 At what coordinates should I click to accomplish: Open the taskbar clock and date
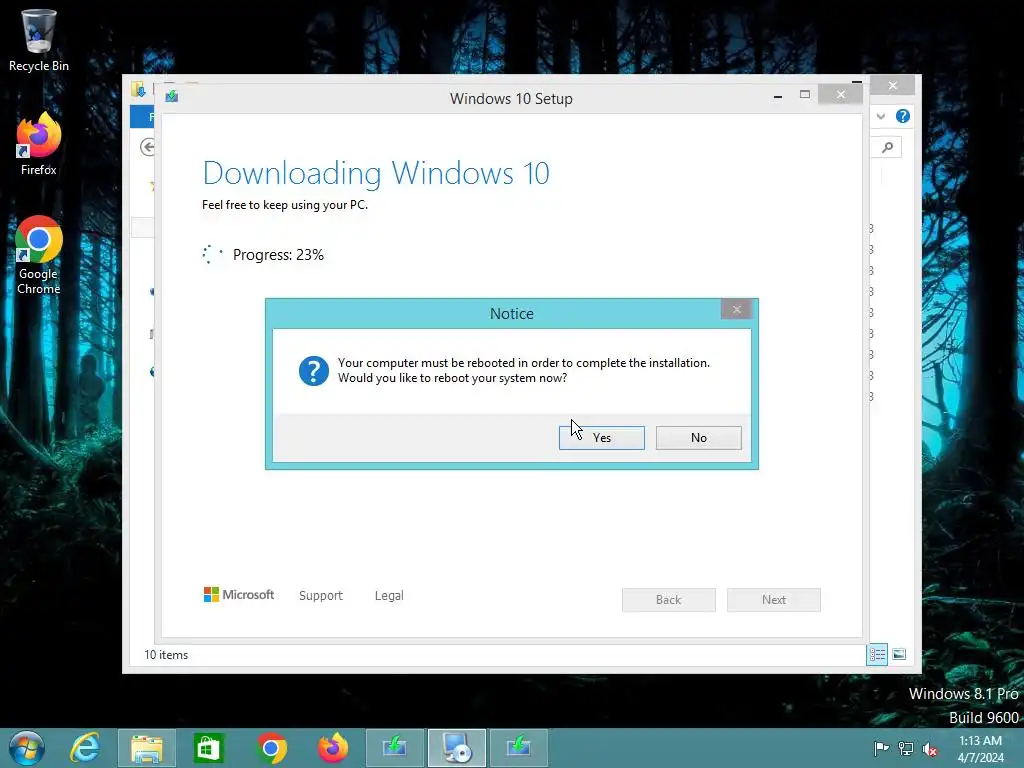(980, 749)
